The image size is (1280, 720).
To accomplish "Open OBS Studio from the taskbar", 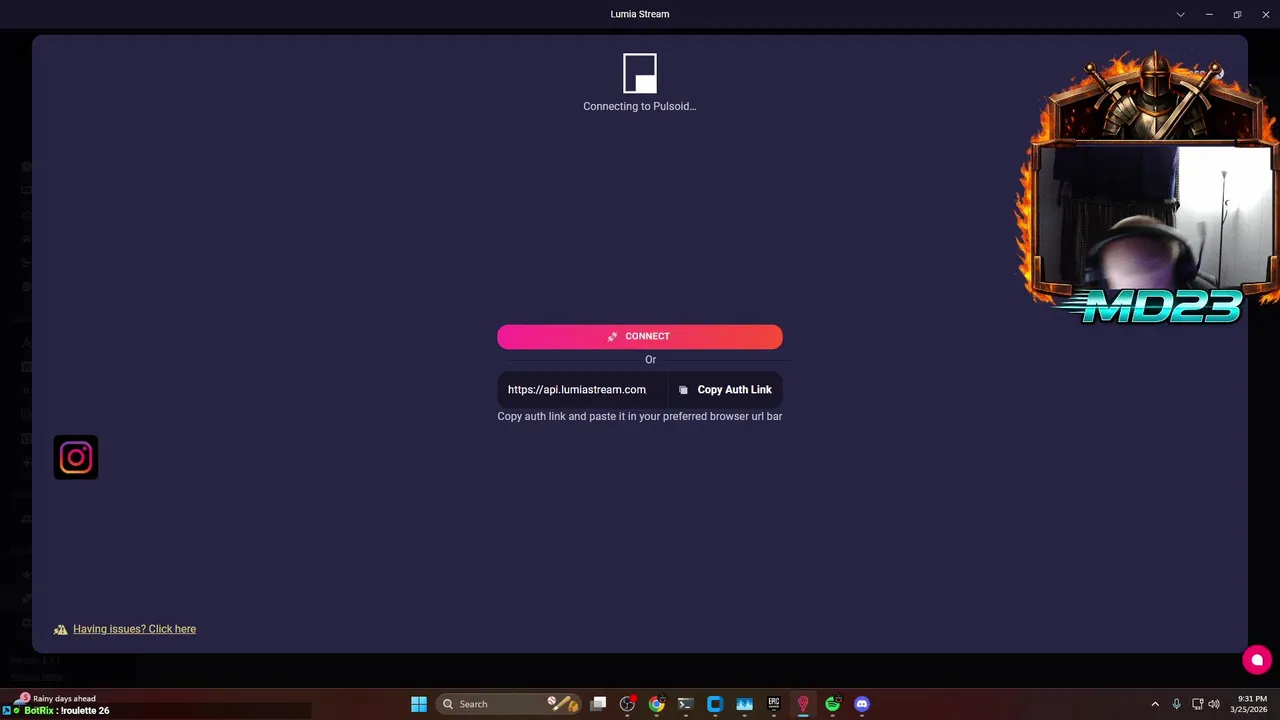I will pyautogui.click(x=627, y=704).
